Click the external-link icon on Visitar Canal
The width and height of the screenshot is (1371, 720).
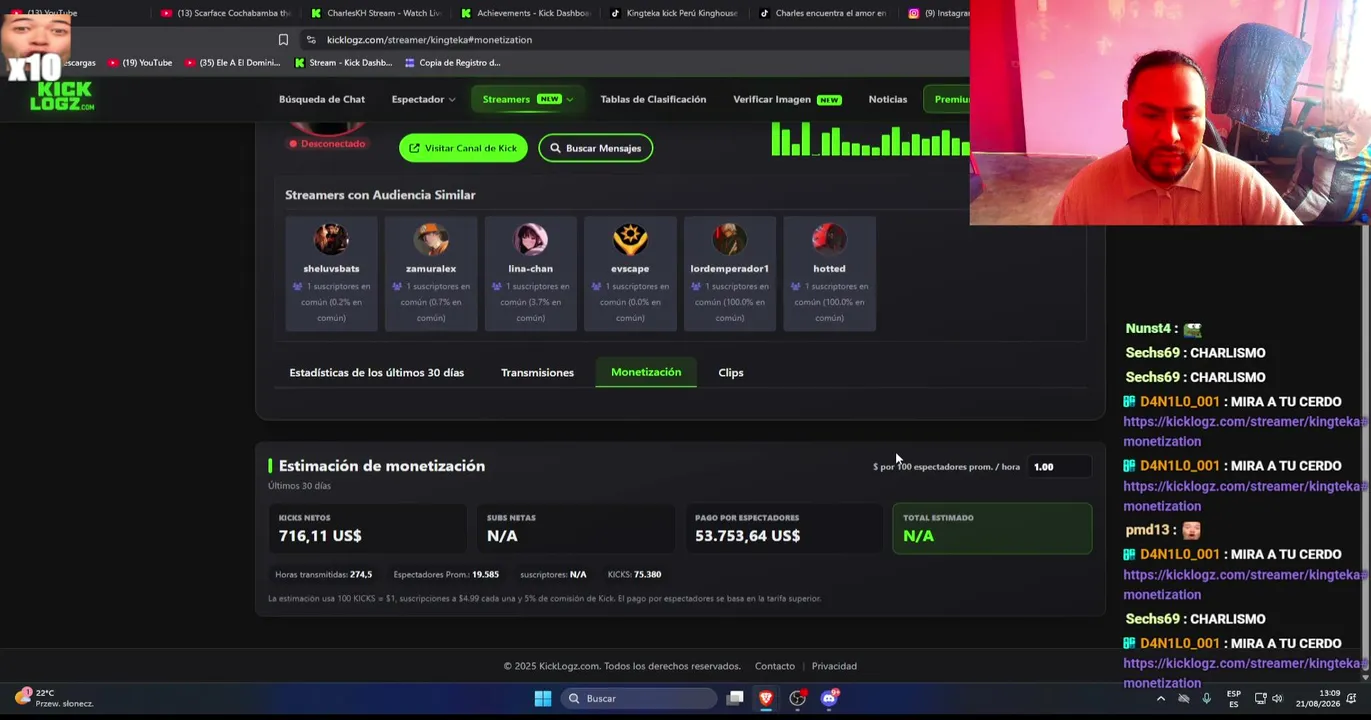pyautogui.click(x=414, y=148)
